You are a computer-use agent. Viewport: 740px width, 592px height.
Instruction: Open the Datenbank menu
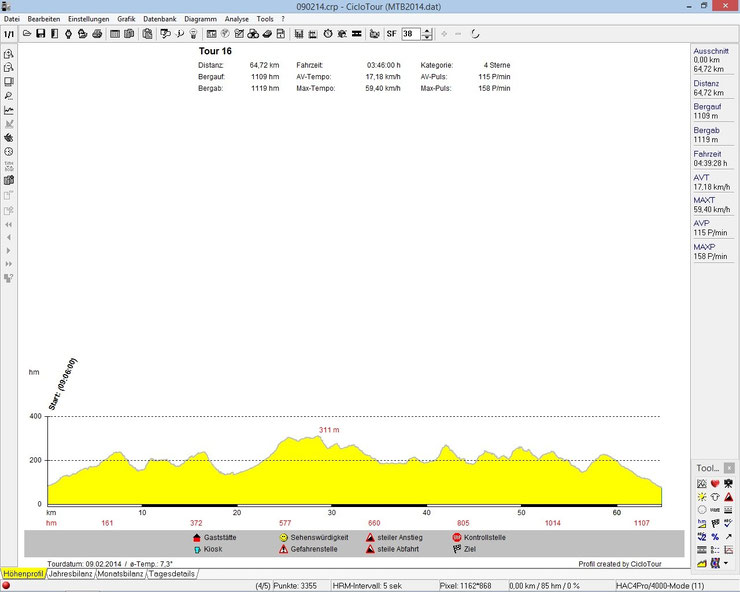tap(160, 19)
